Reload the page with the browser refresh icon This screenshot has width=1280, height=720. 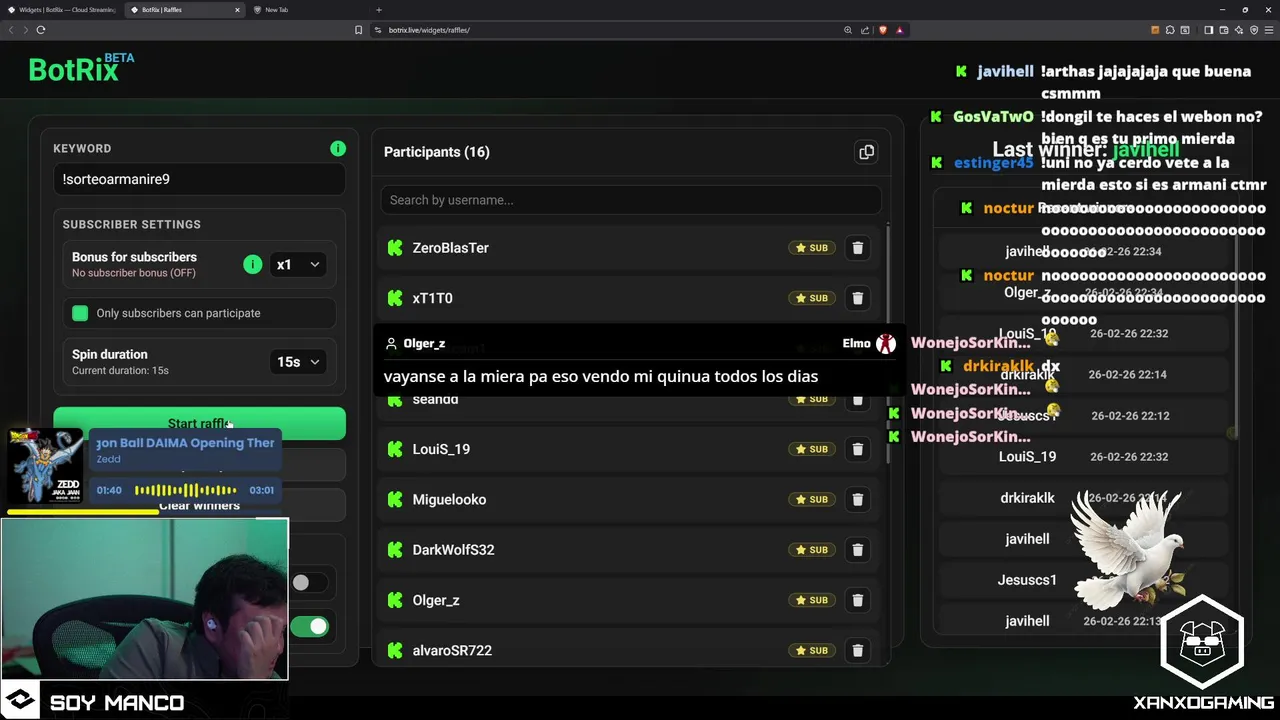coord(41,30)
